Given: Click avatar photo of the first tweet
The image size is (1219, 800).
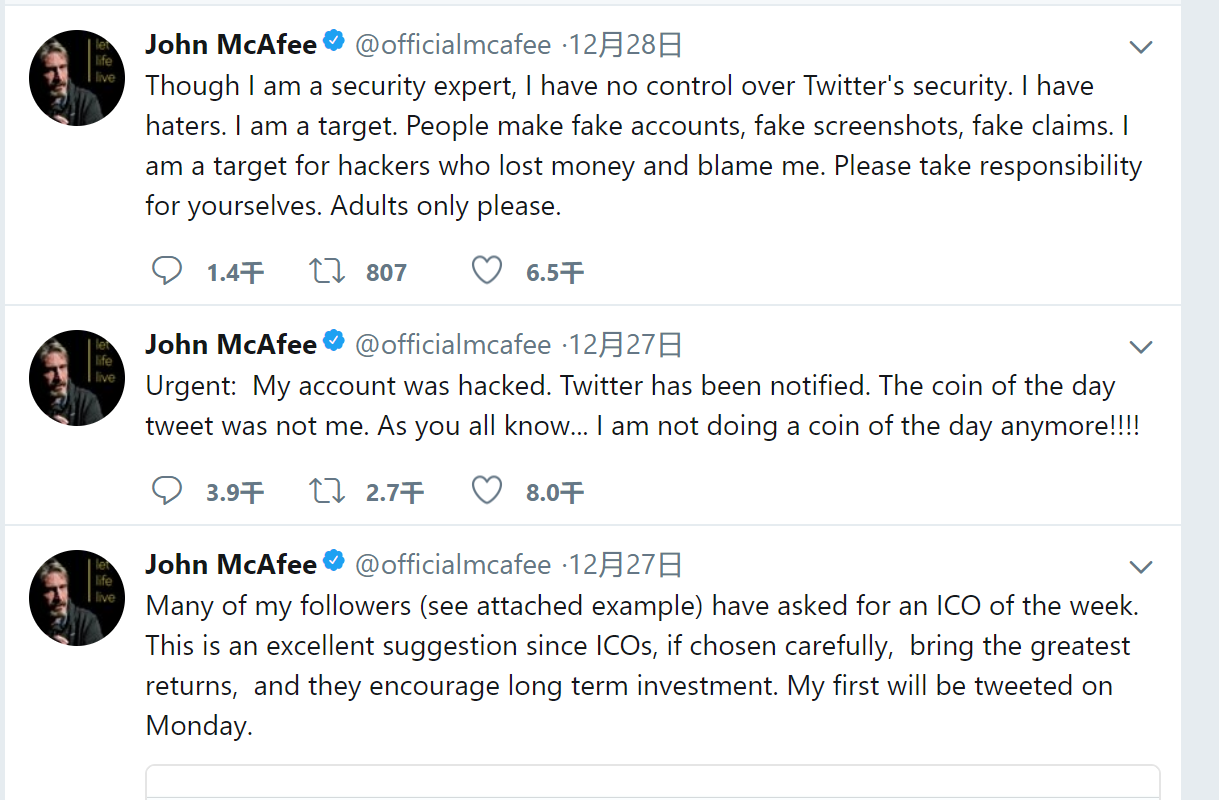Looking at the screenshot, I should 77,78.
